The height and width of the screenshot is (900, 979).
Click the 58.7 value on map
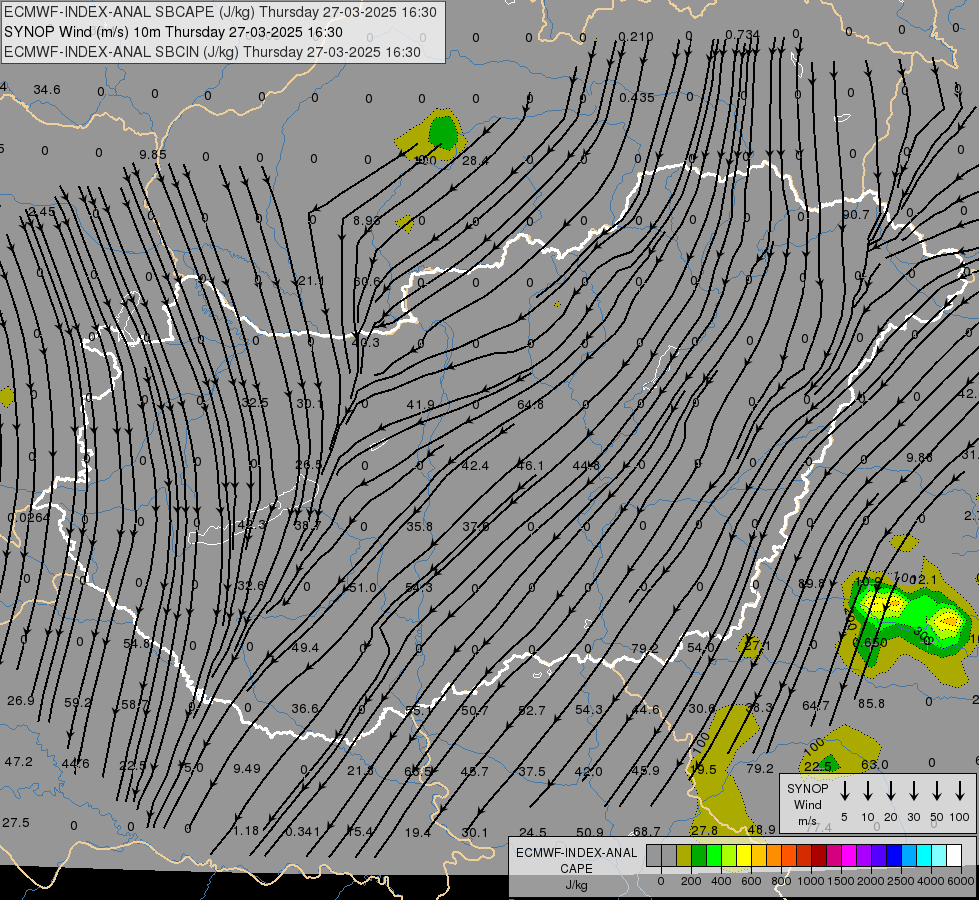coord(135,705)
